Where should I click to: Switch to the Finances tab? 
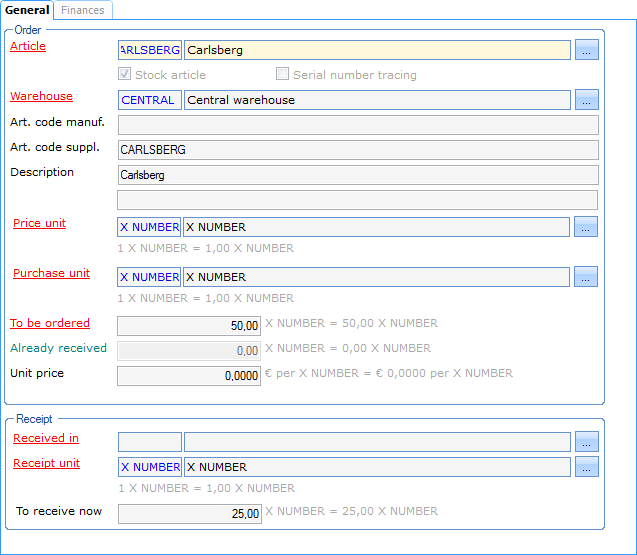coord(83,10)
